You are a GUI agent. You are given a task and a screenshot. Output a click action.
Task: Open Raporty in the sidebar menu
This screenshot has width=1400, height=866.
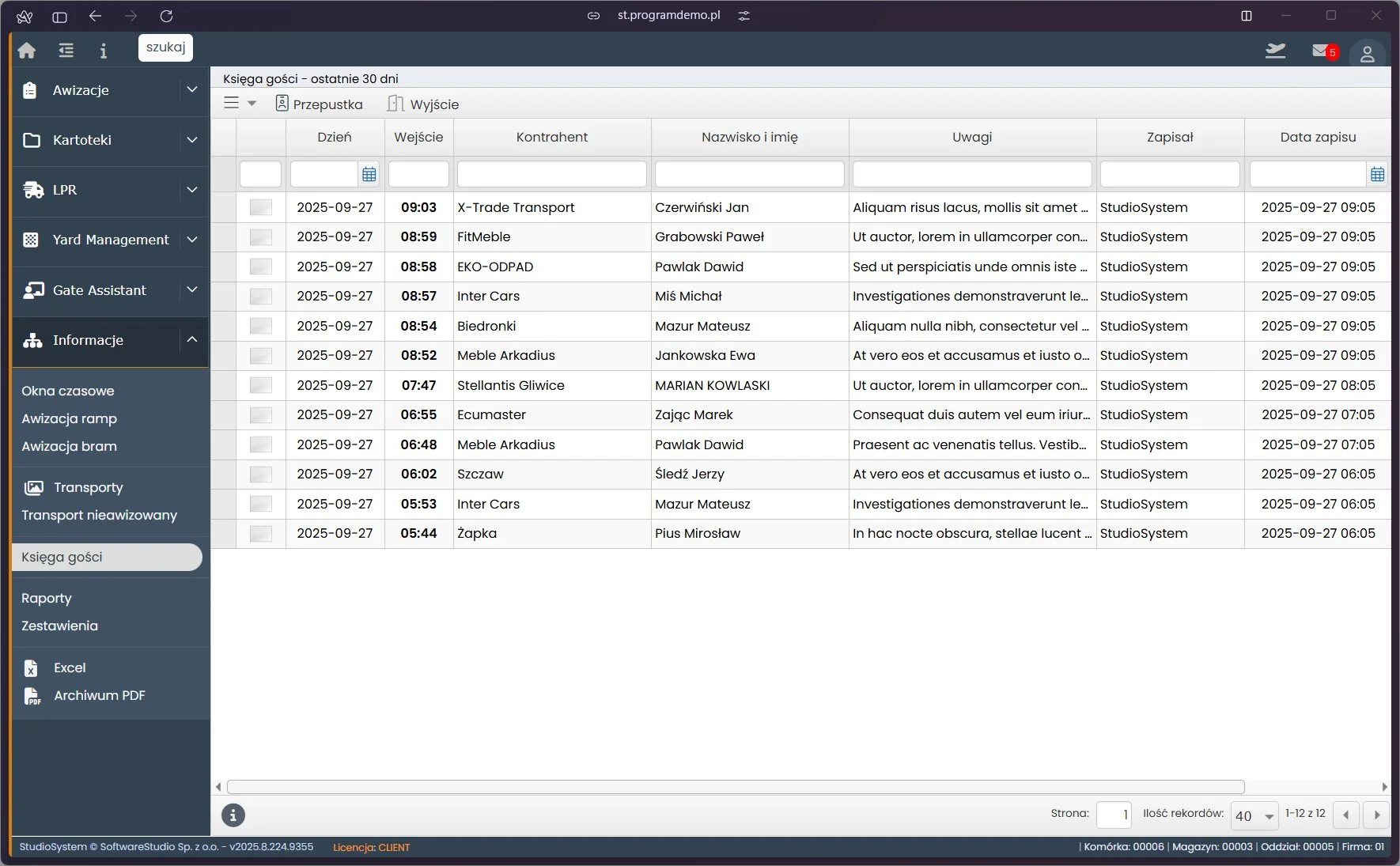pyautogui.click(x=47, y=599)
